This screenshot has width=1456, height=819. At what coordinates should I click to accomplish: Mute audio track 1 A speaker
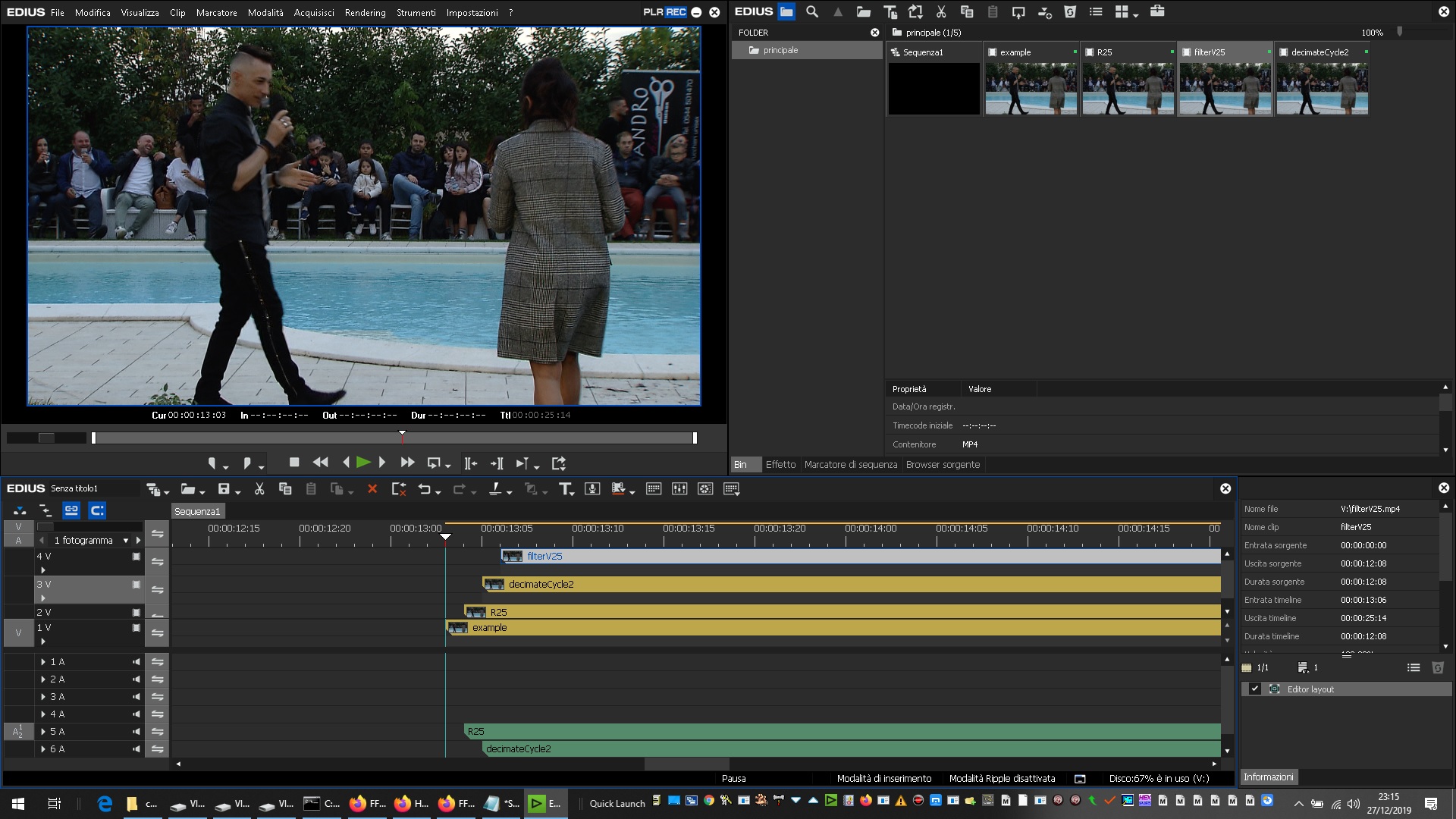[x=136, y=662]
